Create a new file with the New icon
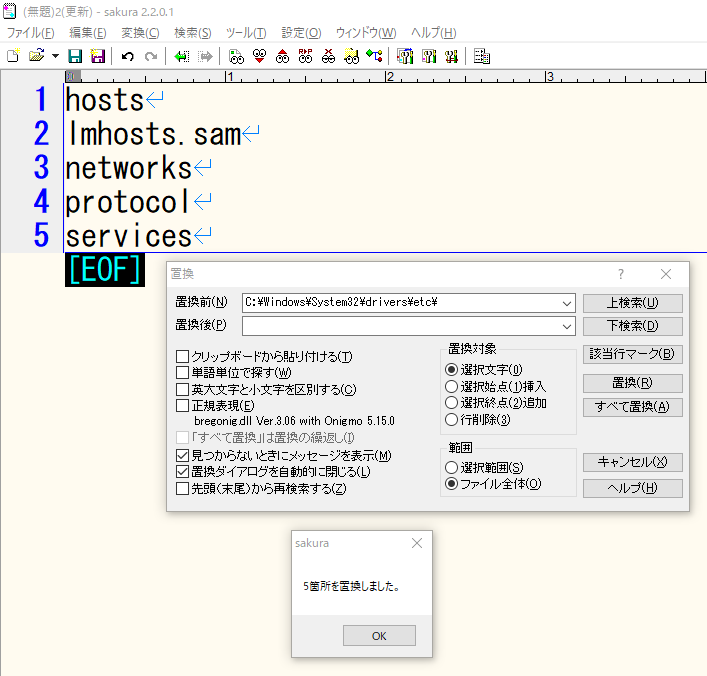The width and height of the screenshot is (707, 676). (14, 56)
